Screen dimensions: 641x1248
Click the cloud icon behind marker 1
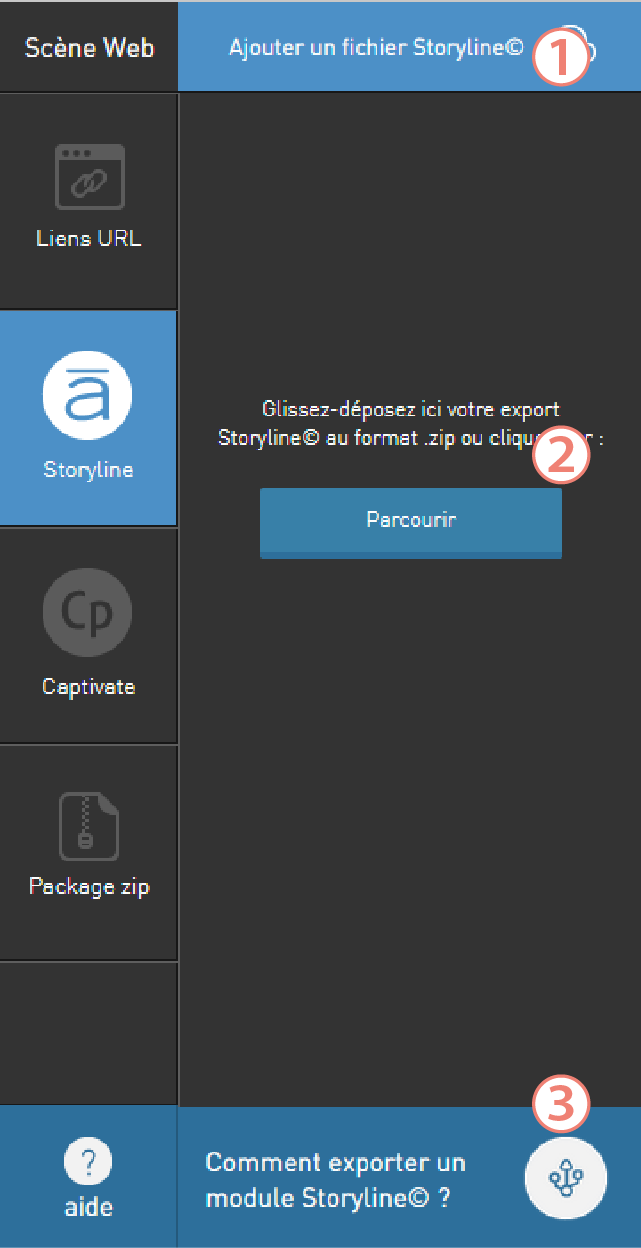[x=585, y=48]
